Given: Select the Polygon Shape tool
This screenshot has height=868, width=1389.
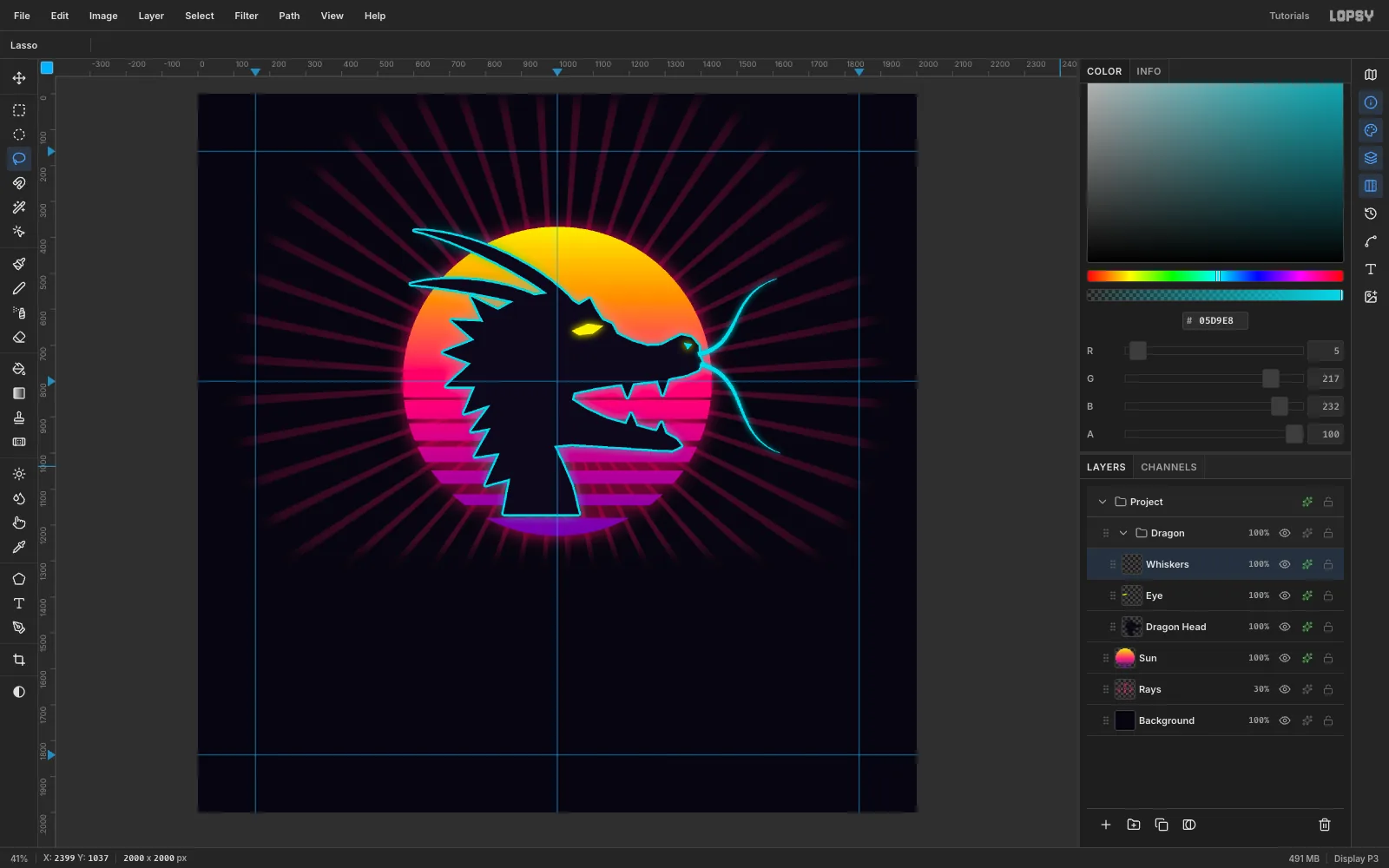Looking at the screenshot, I should tap(19, 579).
